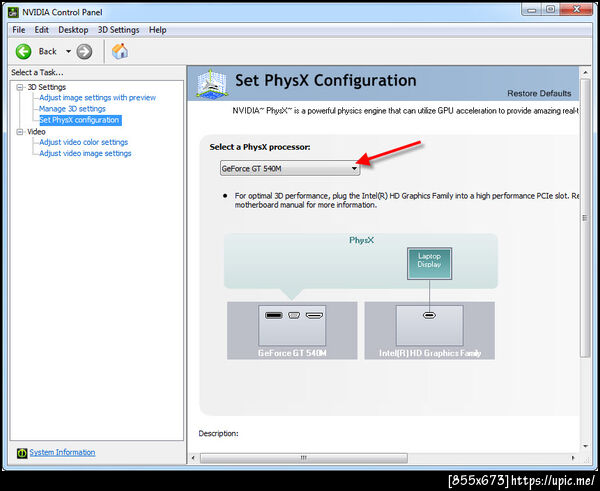Image resolution: width=600 pixels, height=491 pixels.
Task: Click the Set PhysX Configuration header icon
Action: point(212,84)
